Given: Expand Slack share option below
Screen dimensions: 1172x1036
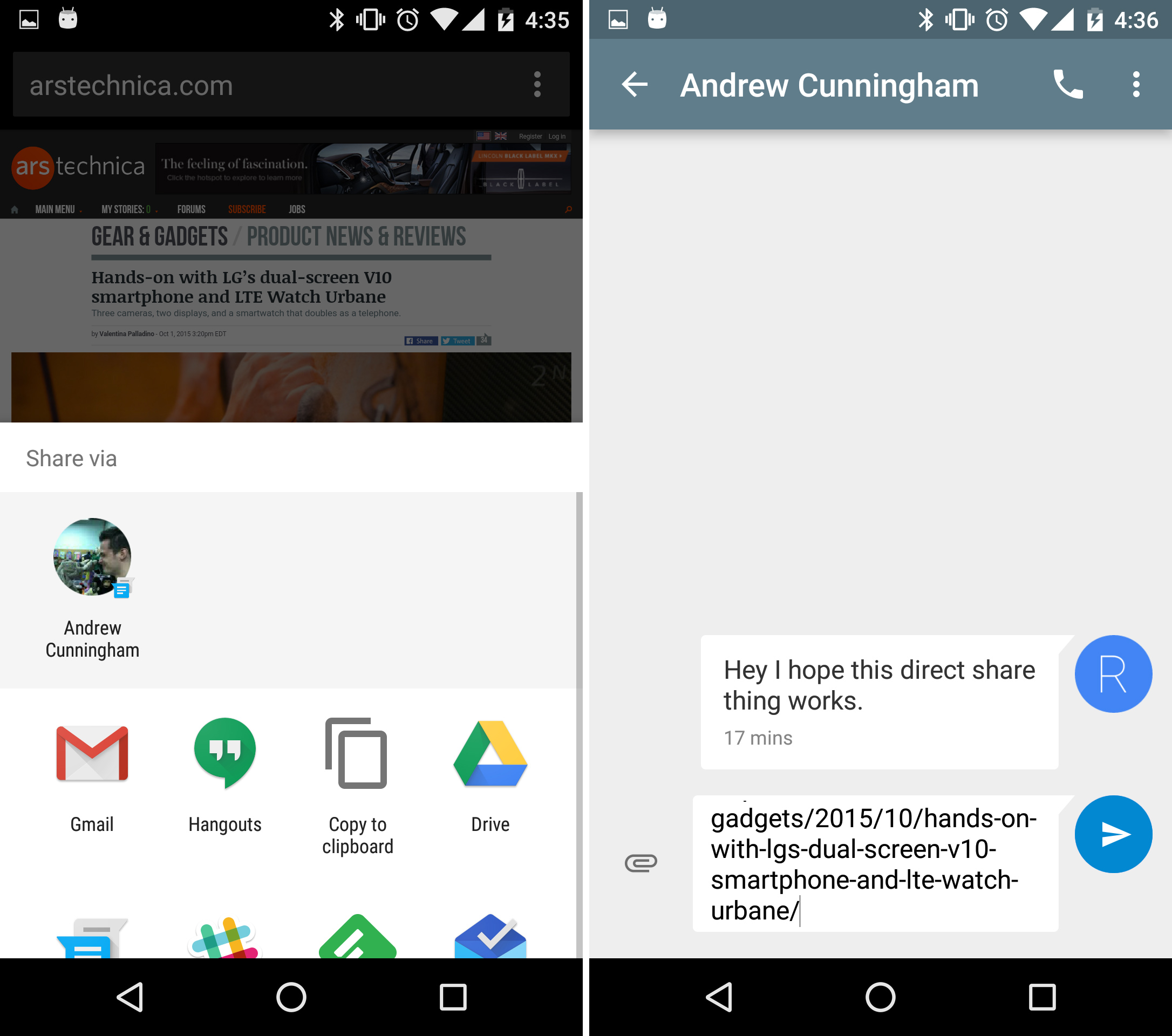Looking at the screenshot, I should pos(225,950).
